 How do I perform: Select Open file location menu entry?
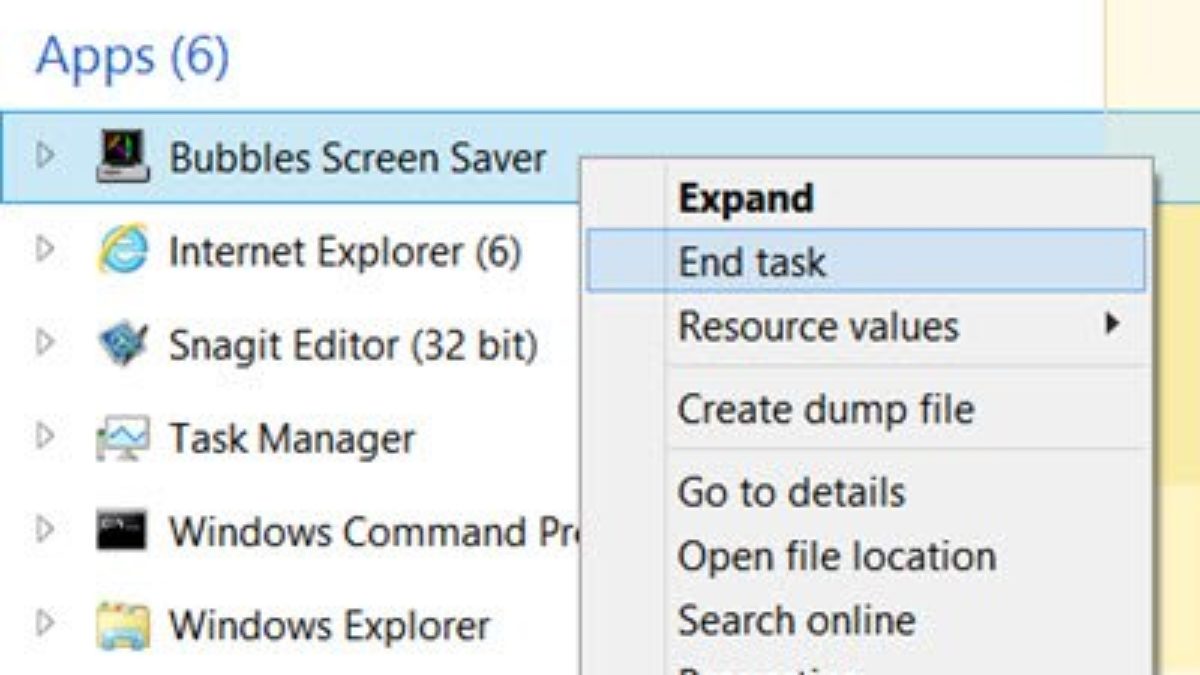pos(836,556)
